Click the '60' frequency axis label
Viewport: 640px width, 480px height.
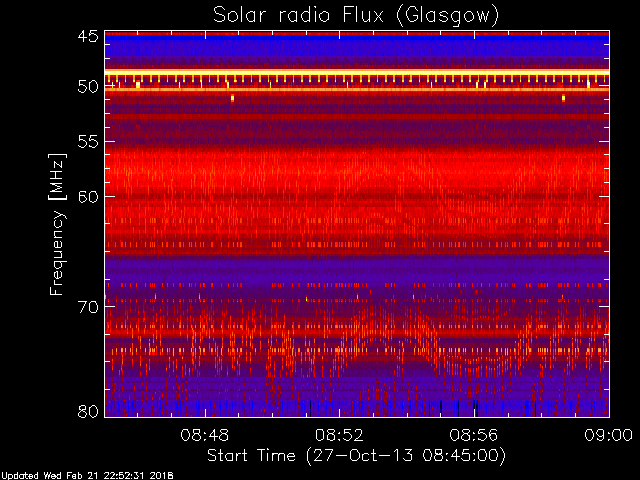88,197
